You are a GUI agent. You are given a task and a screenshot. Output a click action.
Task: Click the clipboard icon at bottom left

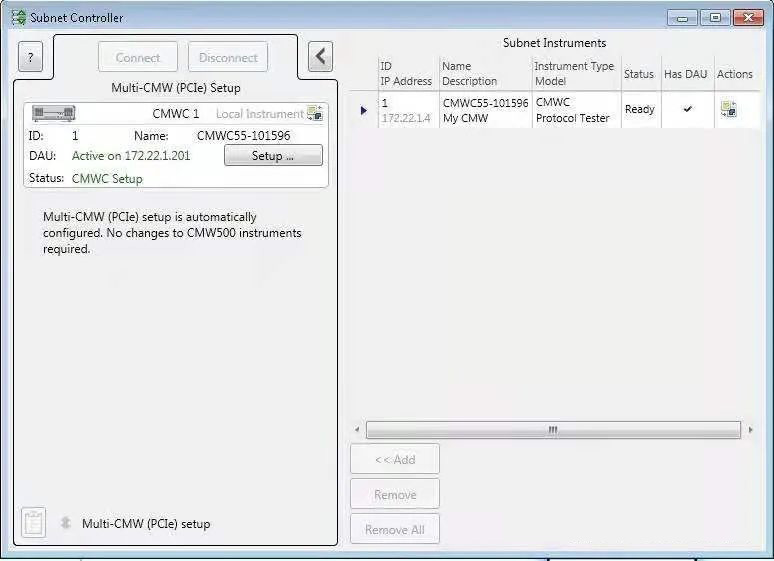coord(34,522)
